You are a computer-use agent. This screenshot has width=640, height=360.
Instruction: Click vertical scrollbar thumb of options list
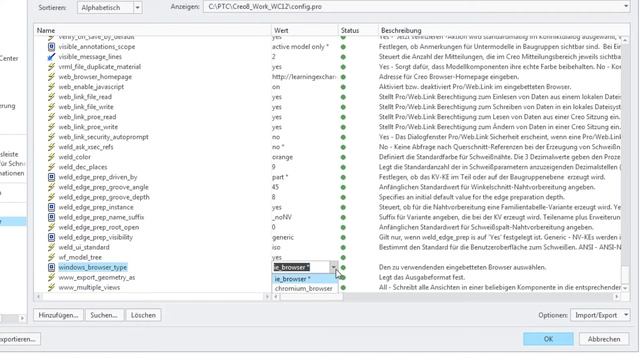[626, 274]
